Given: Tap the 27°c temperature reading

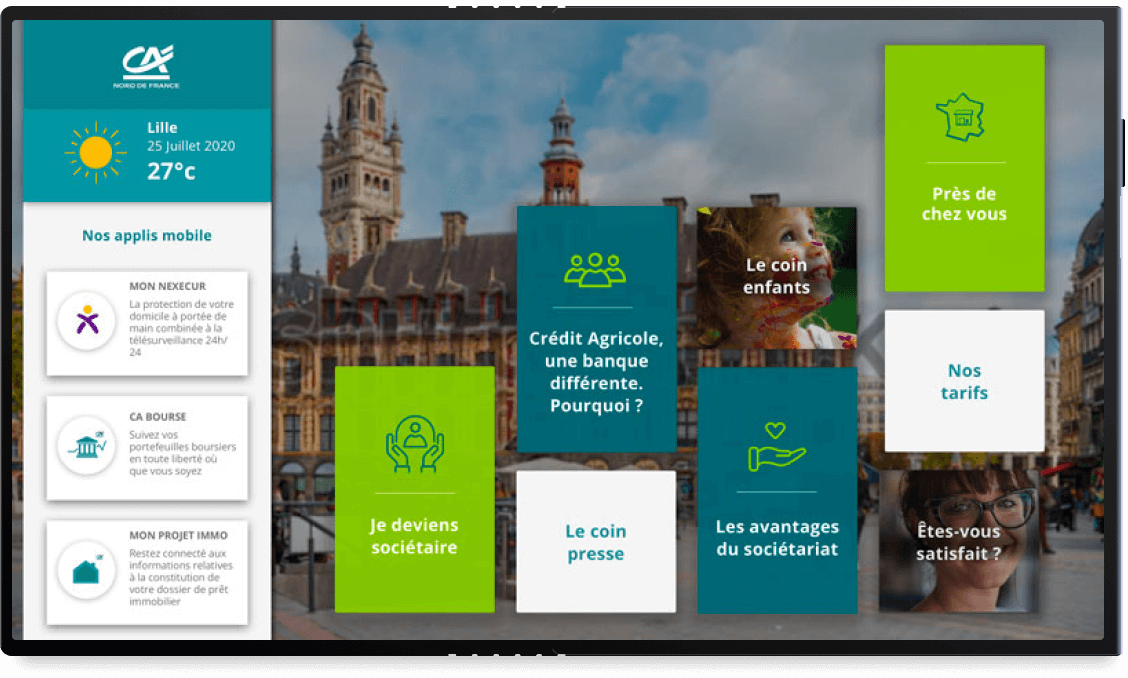Looking at the screenshot, I should pos(171,171).
